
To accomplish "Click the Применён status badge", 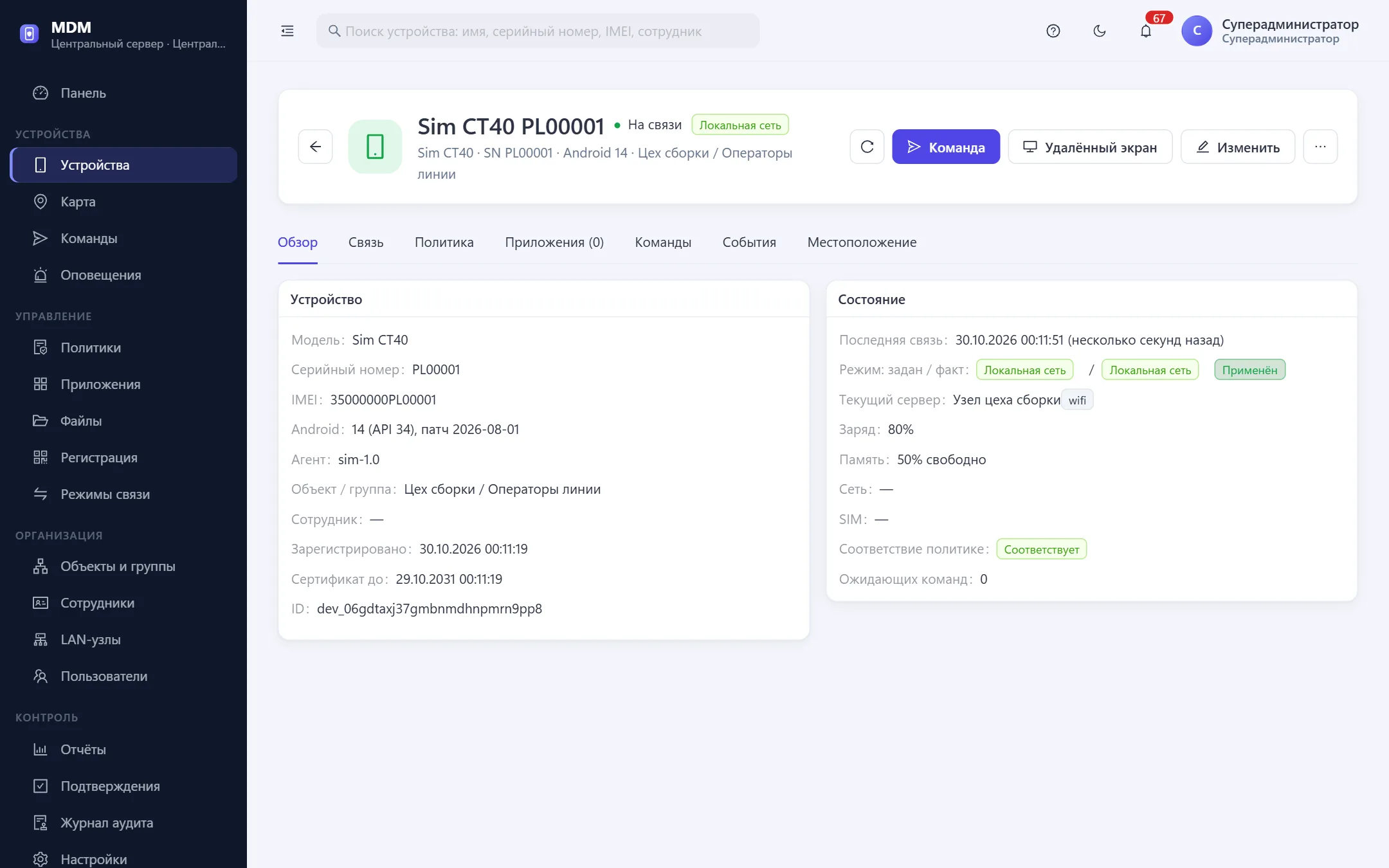I will tap(1249, 370).
